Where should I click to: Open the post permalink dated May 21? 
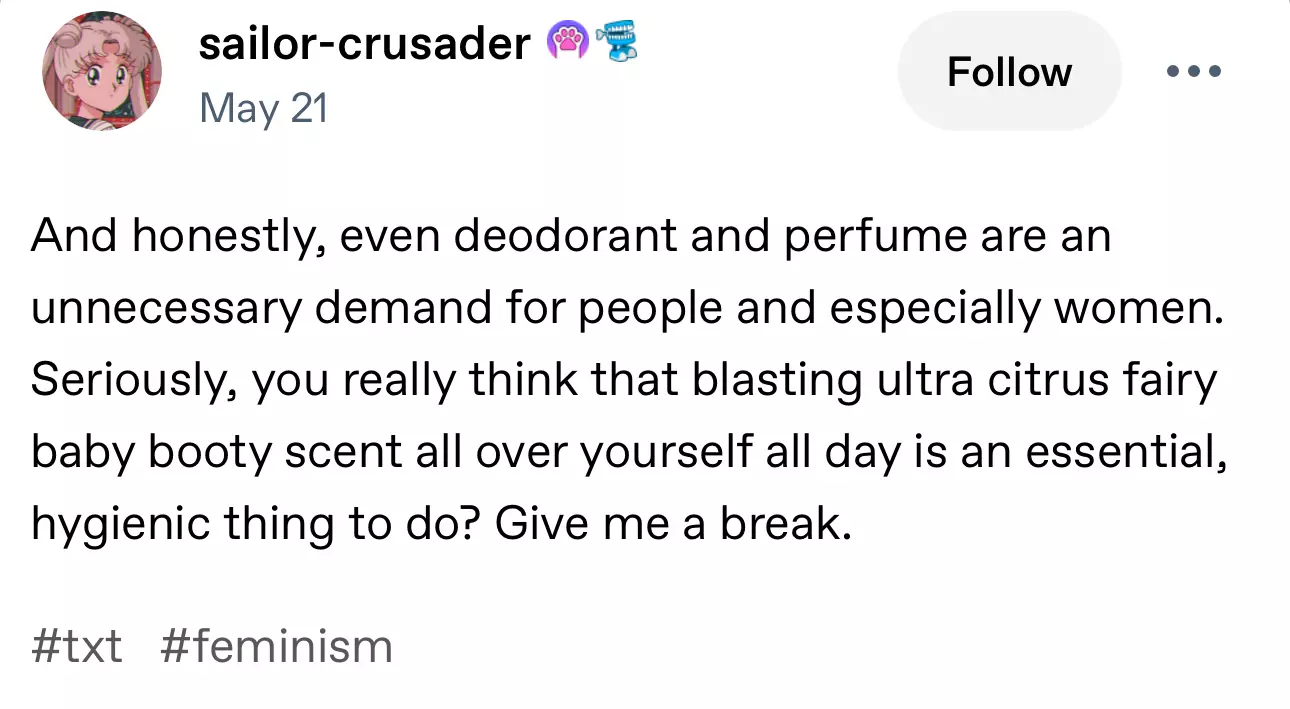(263, 108)
